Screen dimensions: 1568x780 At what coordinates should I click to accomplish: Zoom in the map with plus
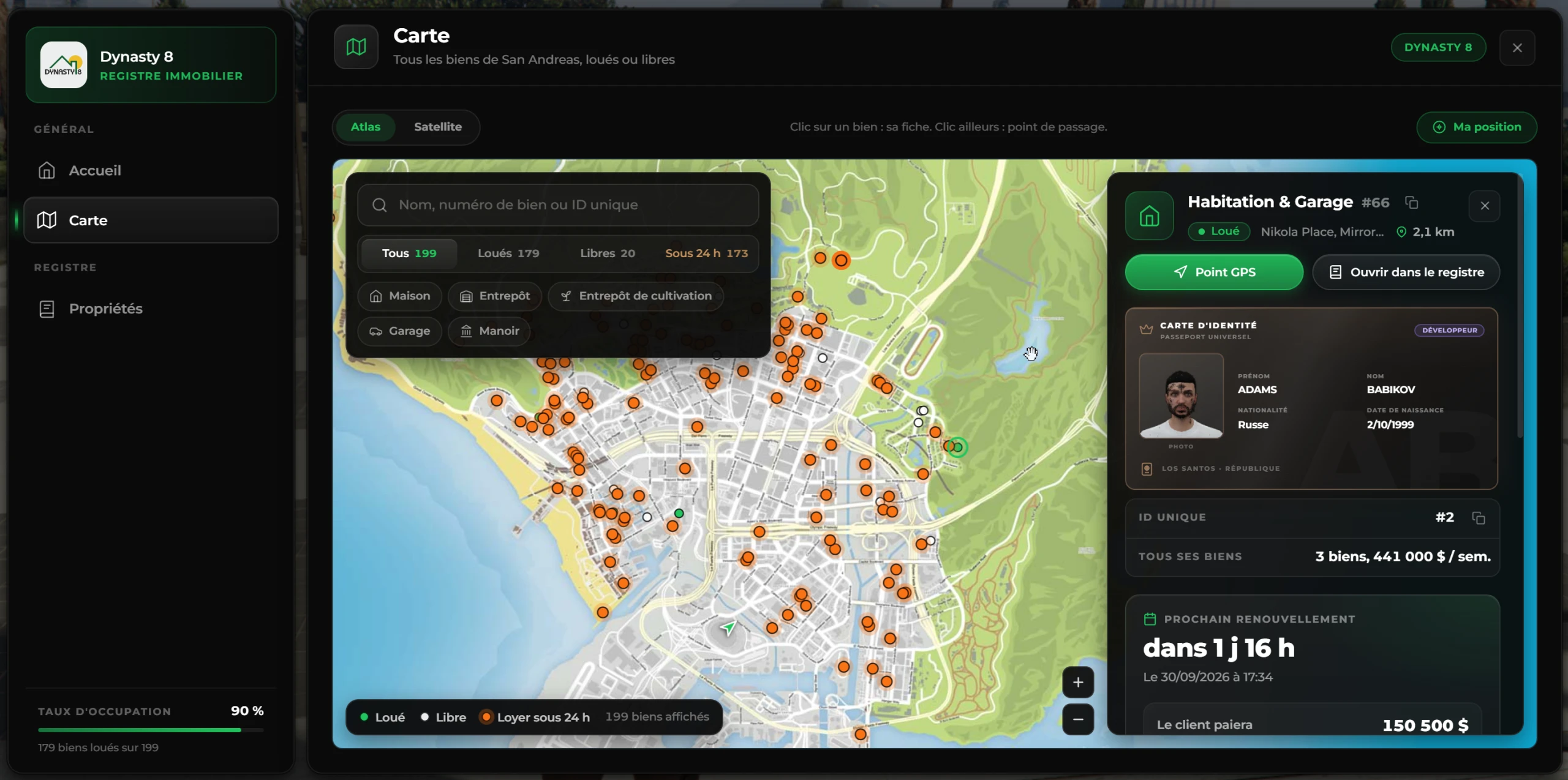tap(1078, 682)
